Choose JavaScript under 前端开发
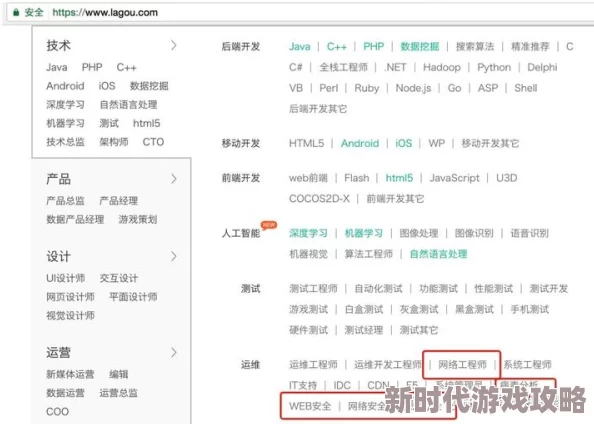The width and height of the screenshot is (594, 424). click(454, 178)
